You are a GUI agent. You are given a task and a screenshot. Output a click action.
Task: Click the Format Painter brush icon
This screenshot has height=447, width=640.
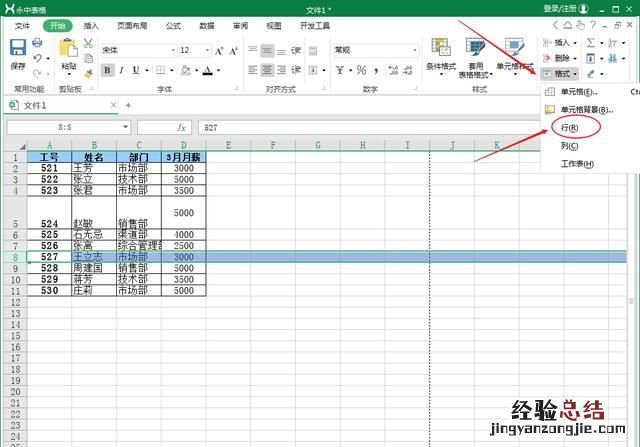point(88,71)
